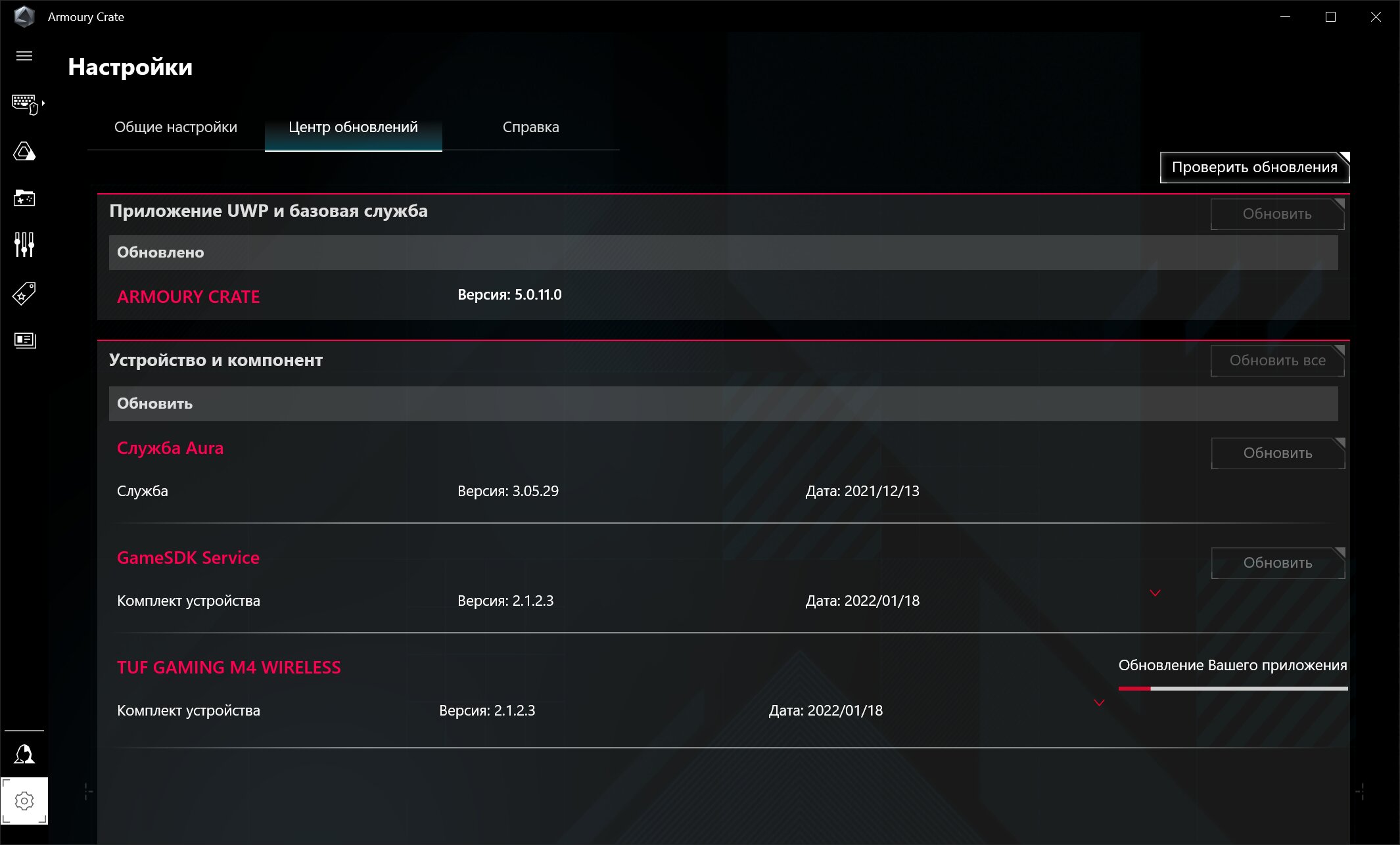Click the Служба Aura heading
Viewport: 1400px width, 845px height.
pos(170,448)
